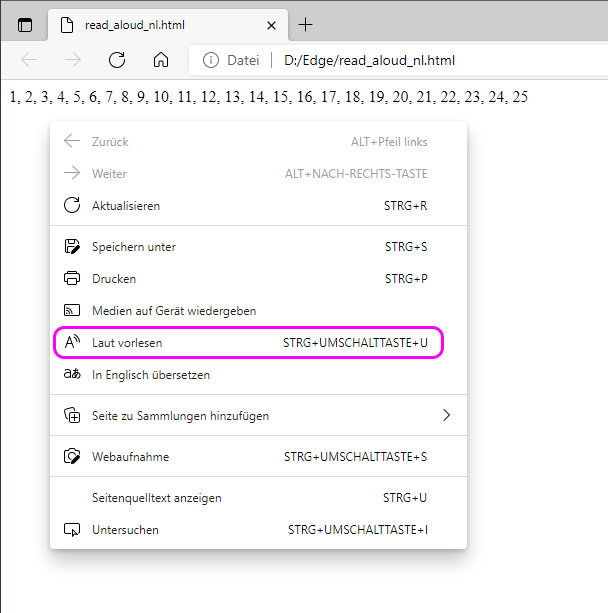Select Medien auf Gerät wiedergeben
The height and width of the screenshot is (613, 608).
[x=258, y=311]
